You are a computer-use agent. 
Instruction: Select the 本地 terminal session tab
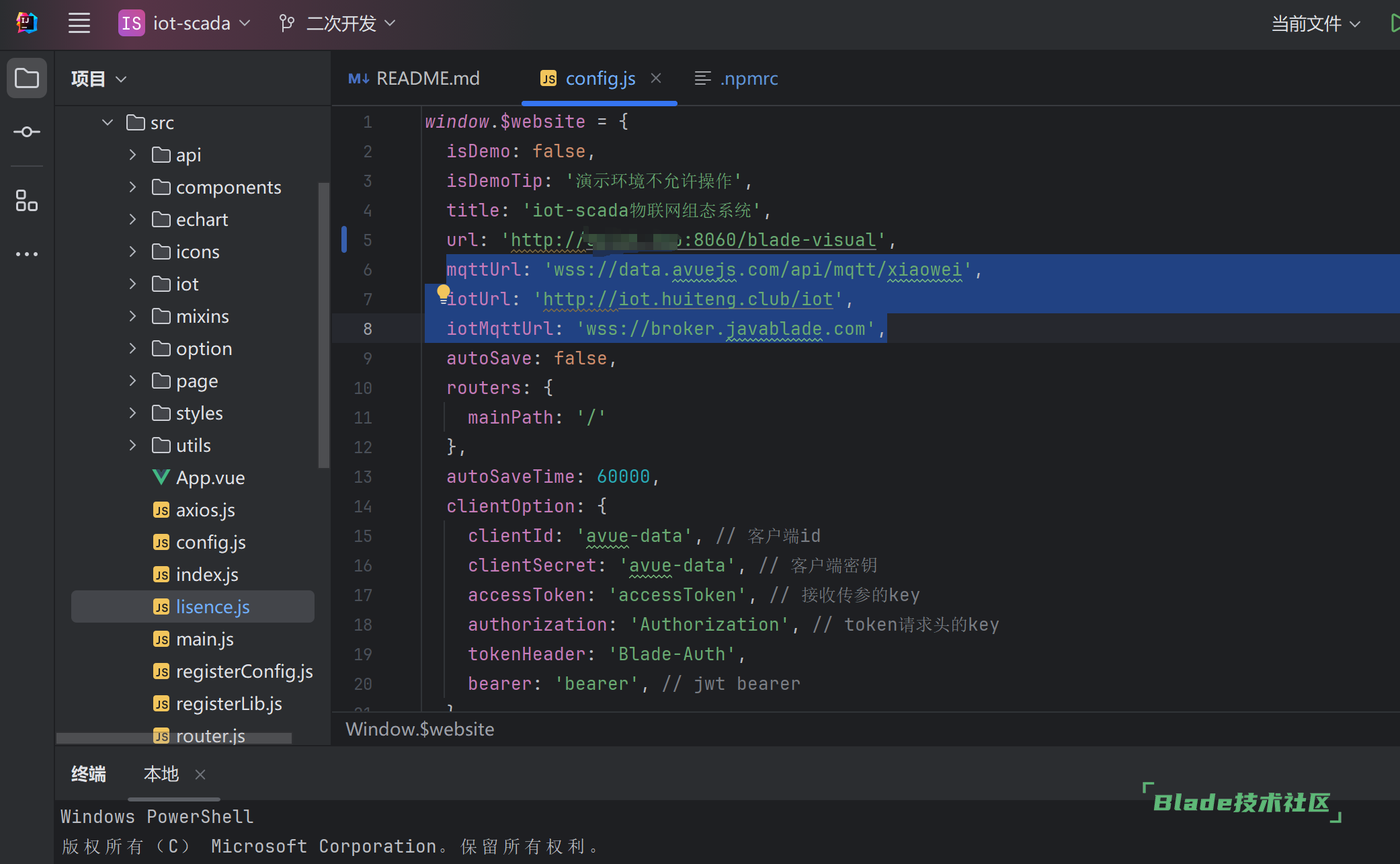click(x=161, y=774)
